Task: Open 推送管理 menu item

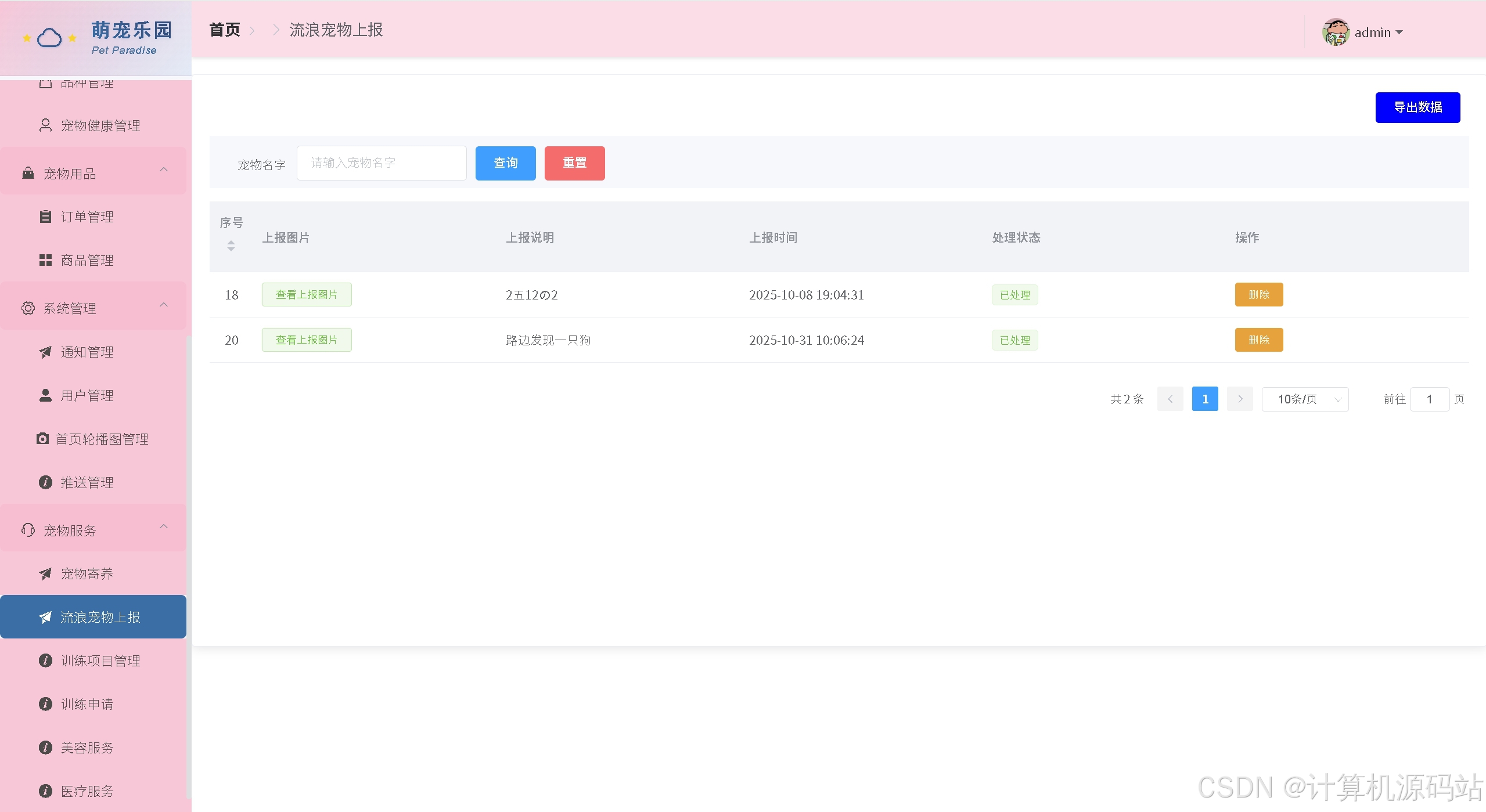Action: point(93,482)
